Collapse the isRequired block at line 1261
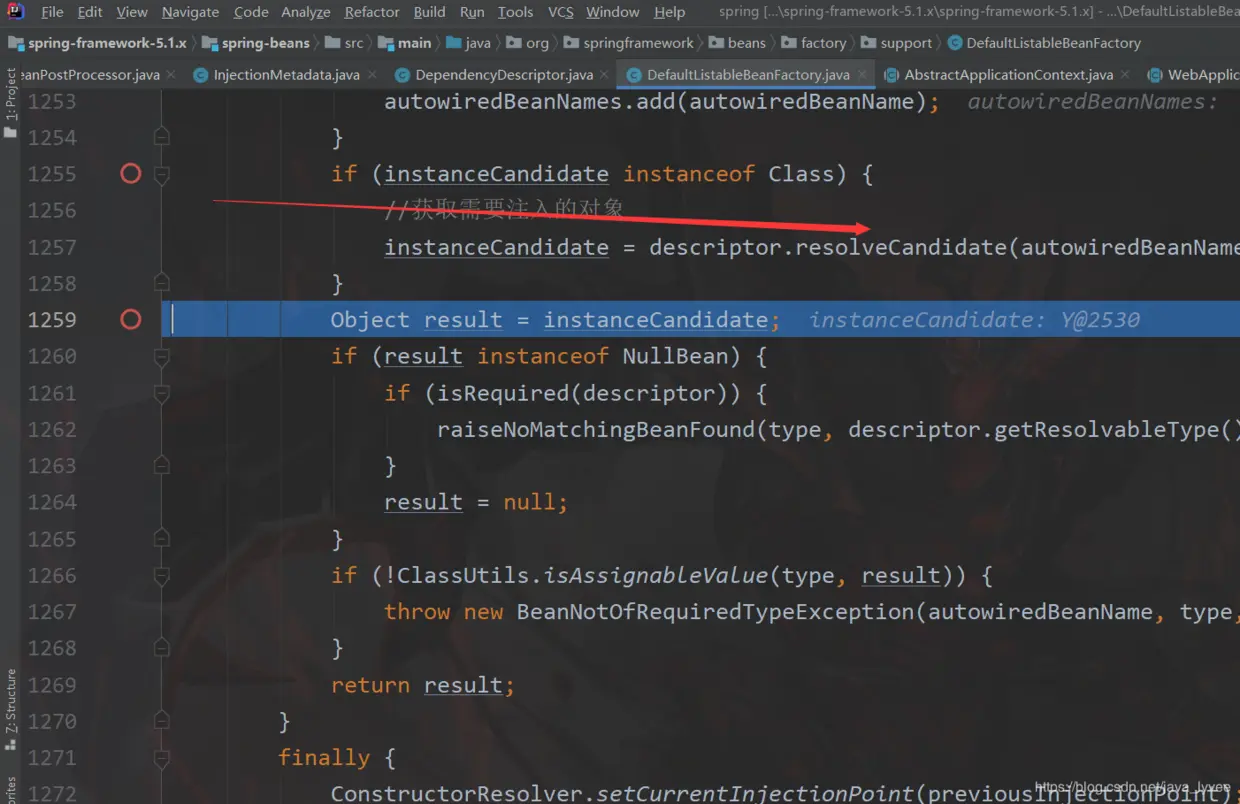Viewport: 1240px width, 804px height. click(x=162, y=393)
